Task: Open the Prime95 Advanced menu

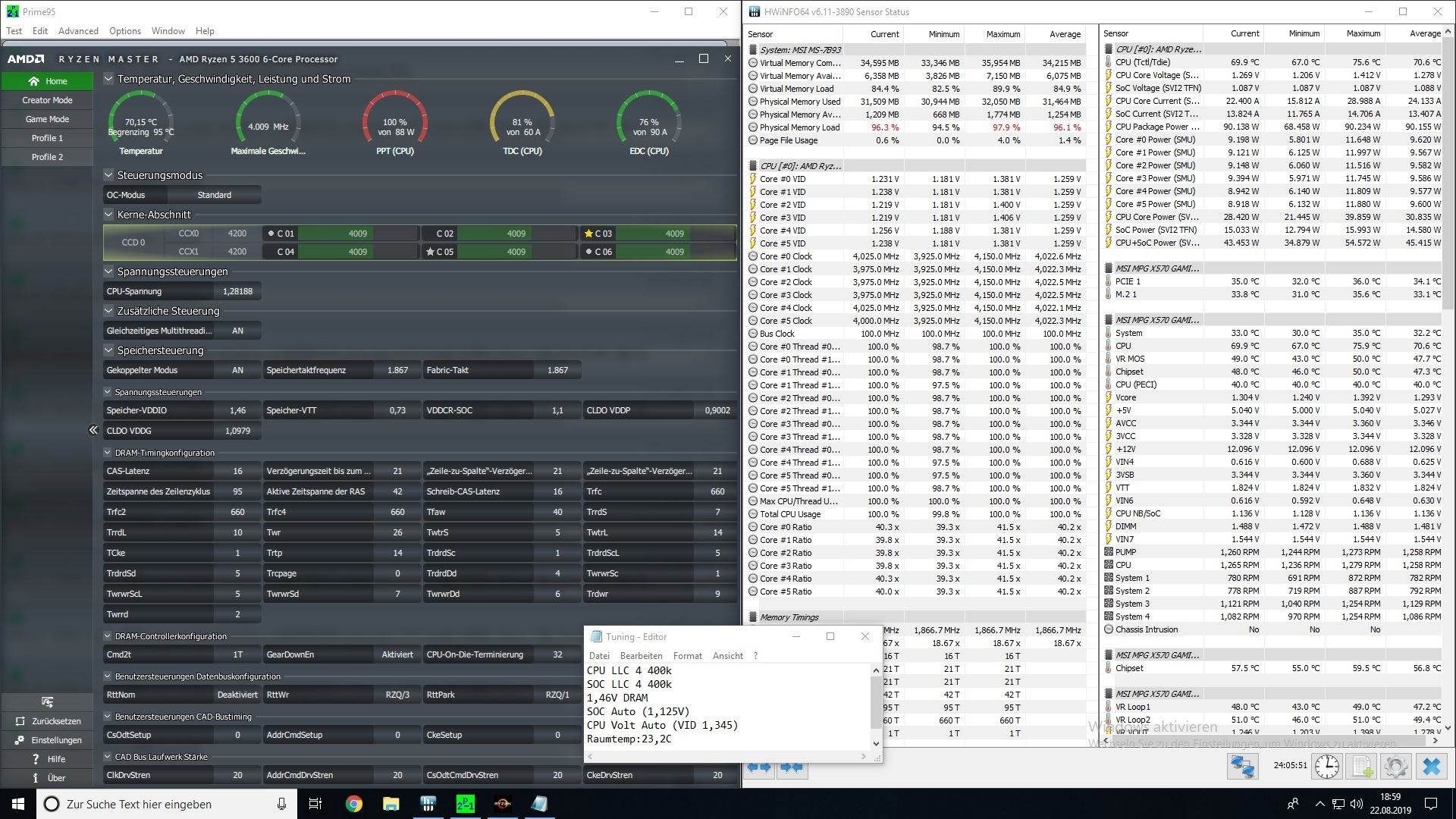Action: [78, 31]
